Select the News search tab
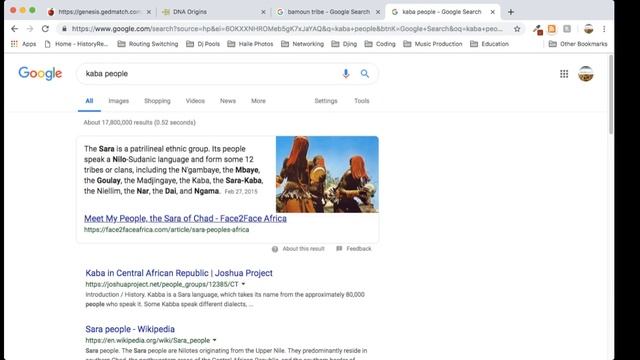 (x=228, y=101)
